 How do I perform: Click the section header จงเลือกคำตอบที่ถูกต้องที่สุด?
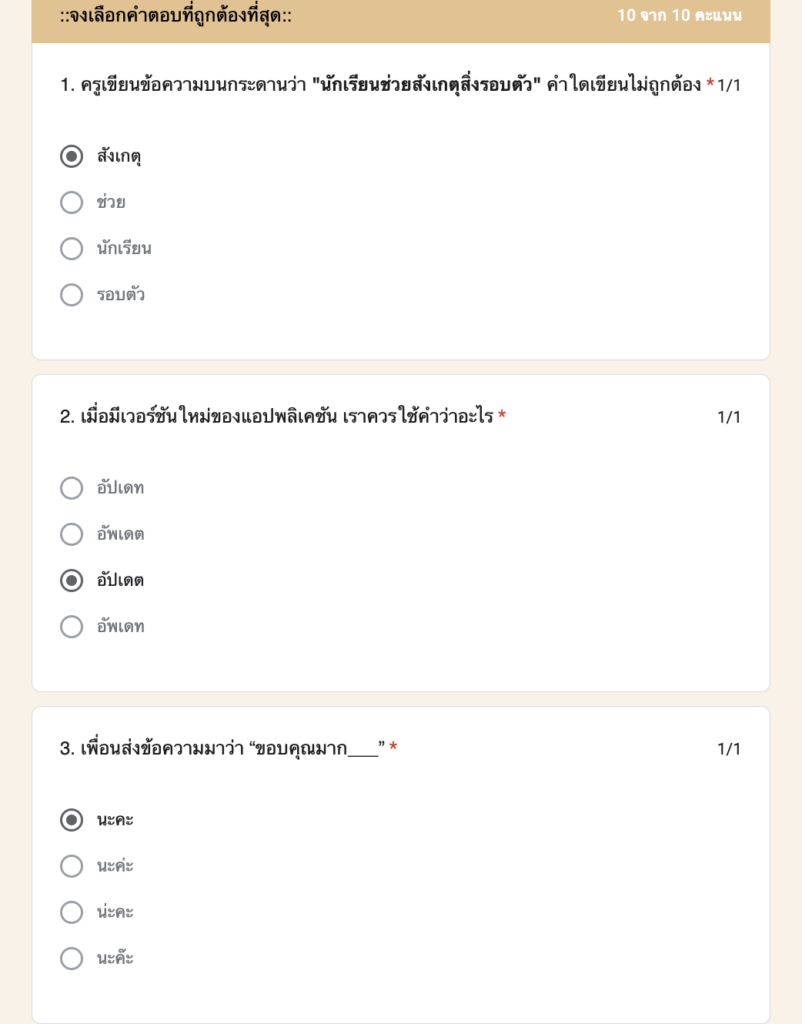coord(176,16)
